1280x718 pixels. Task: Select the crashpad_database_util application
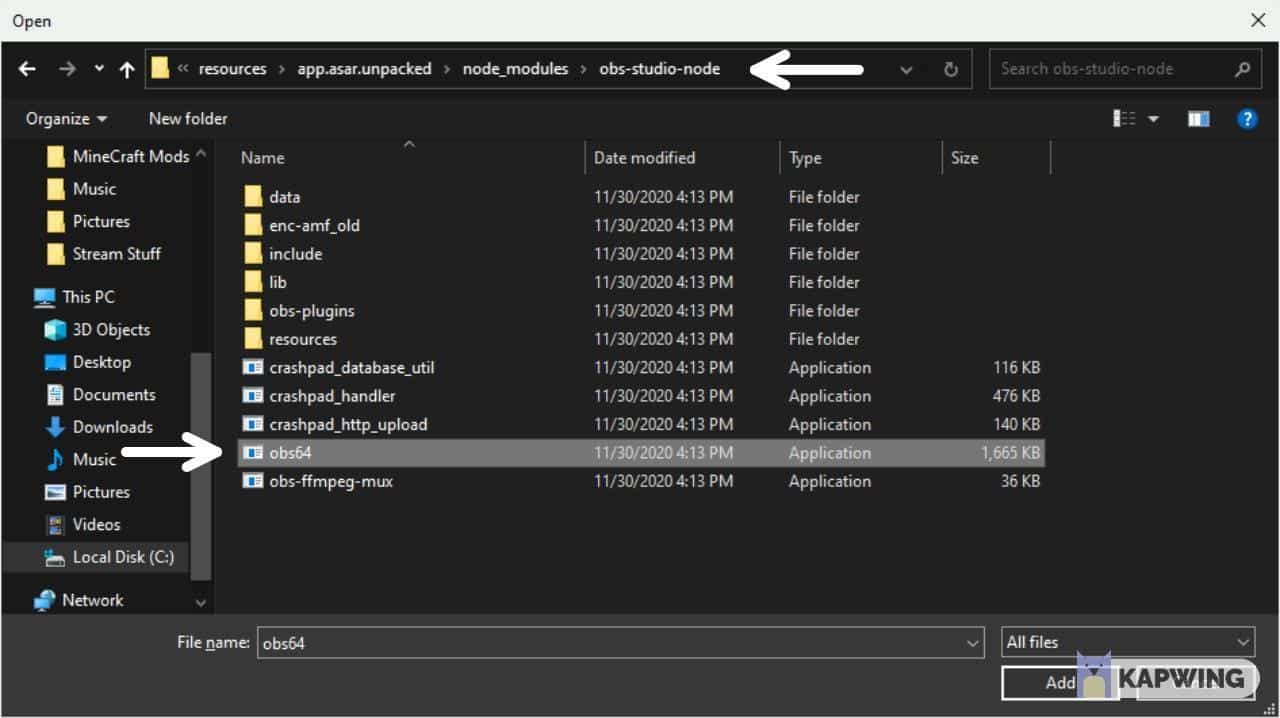(642, 368)
